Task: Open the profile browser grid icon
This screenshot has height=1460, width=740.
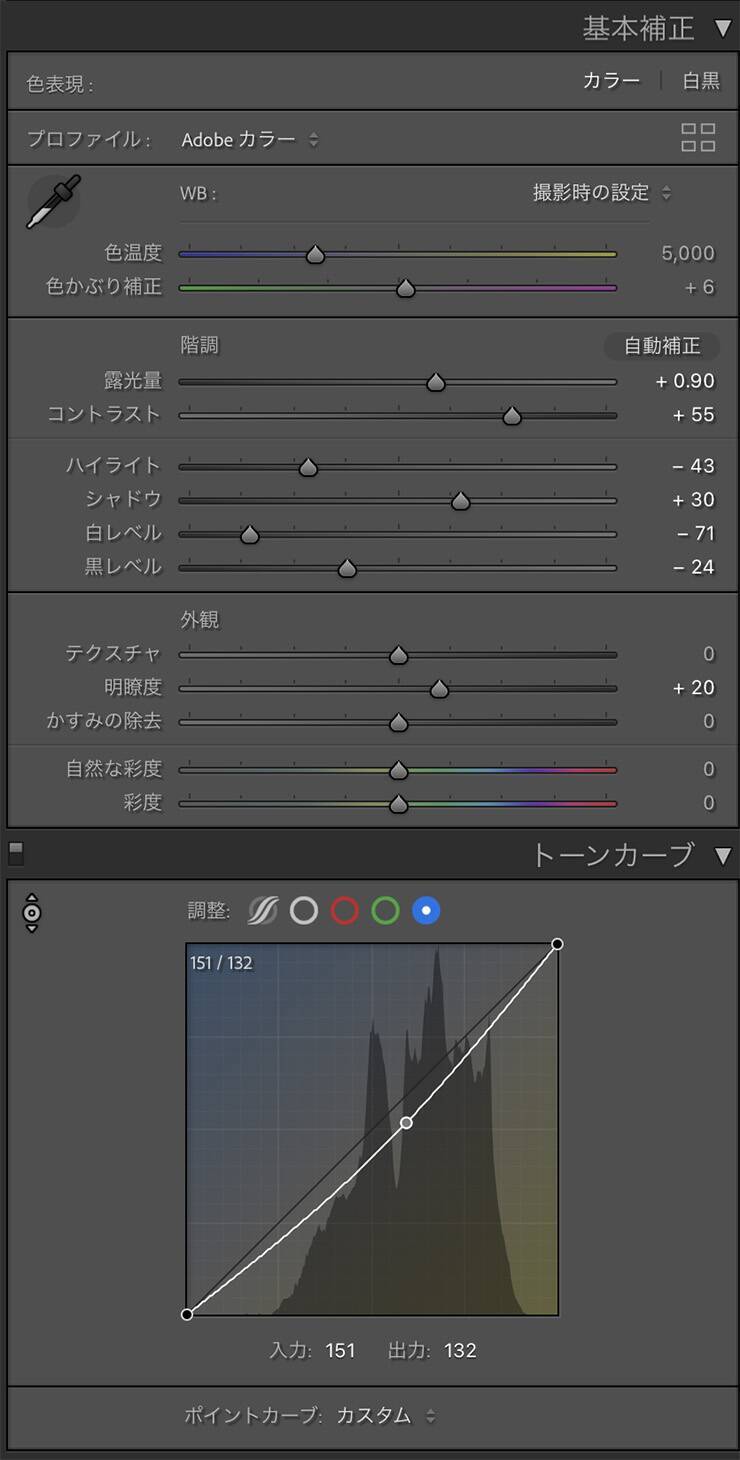Action: (698, 138)
